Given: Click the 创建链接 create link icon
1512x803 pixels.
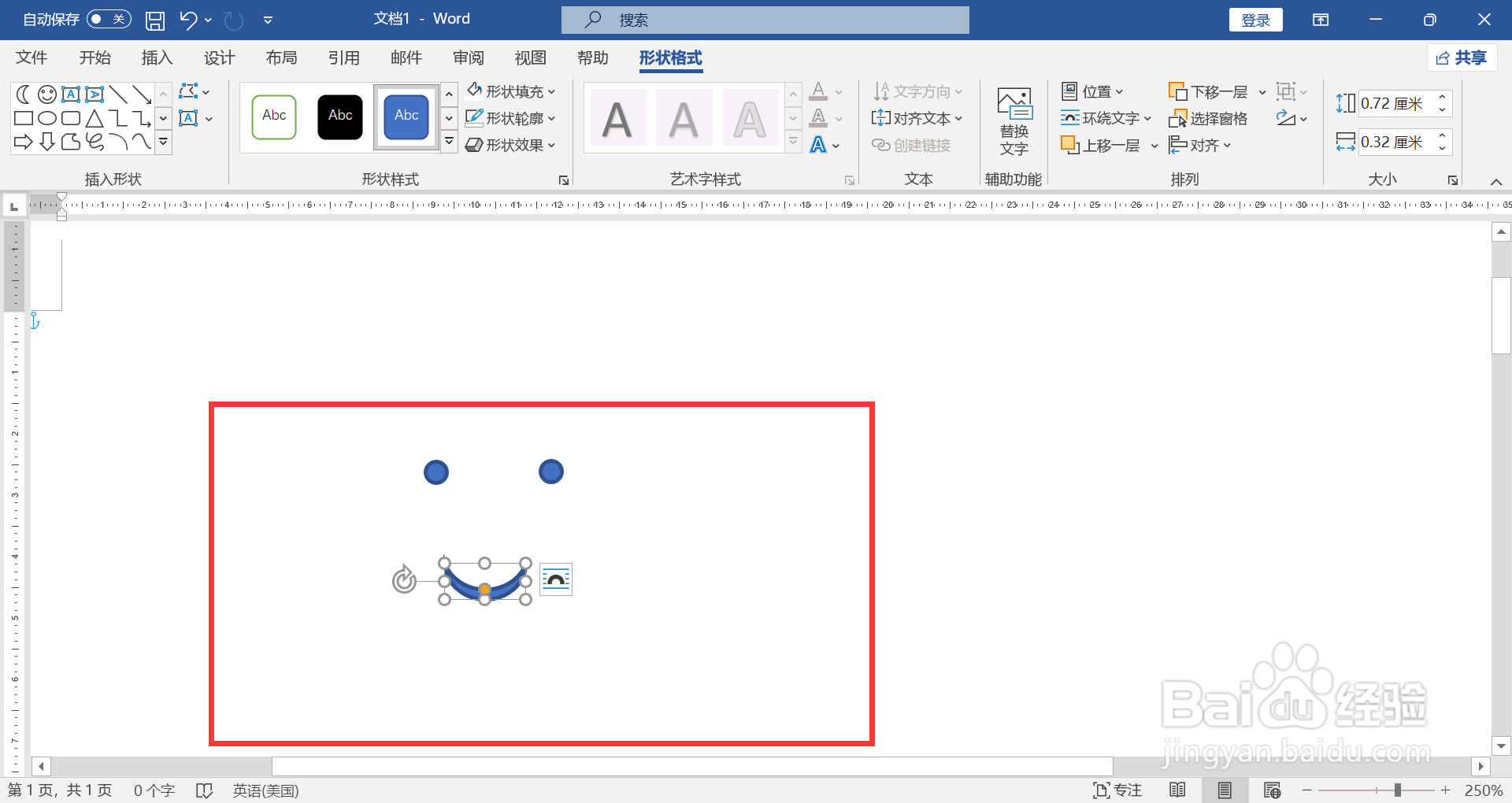Looking at the screenshot, I should 912,145.
